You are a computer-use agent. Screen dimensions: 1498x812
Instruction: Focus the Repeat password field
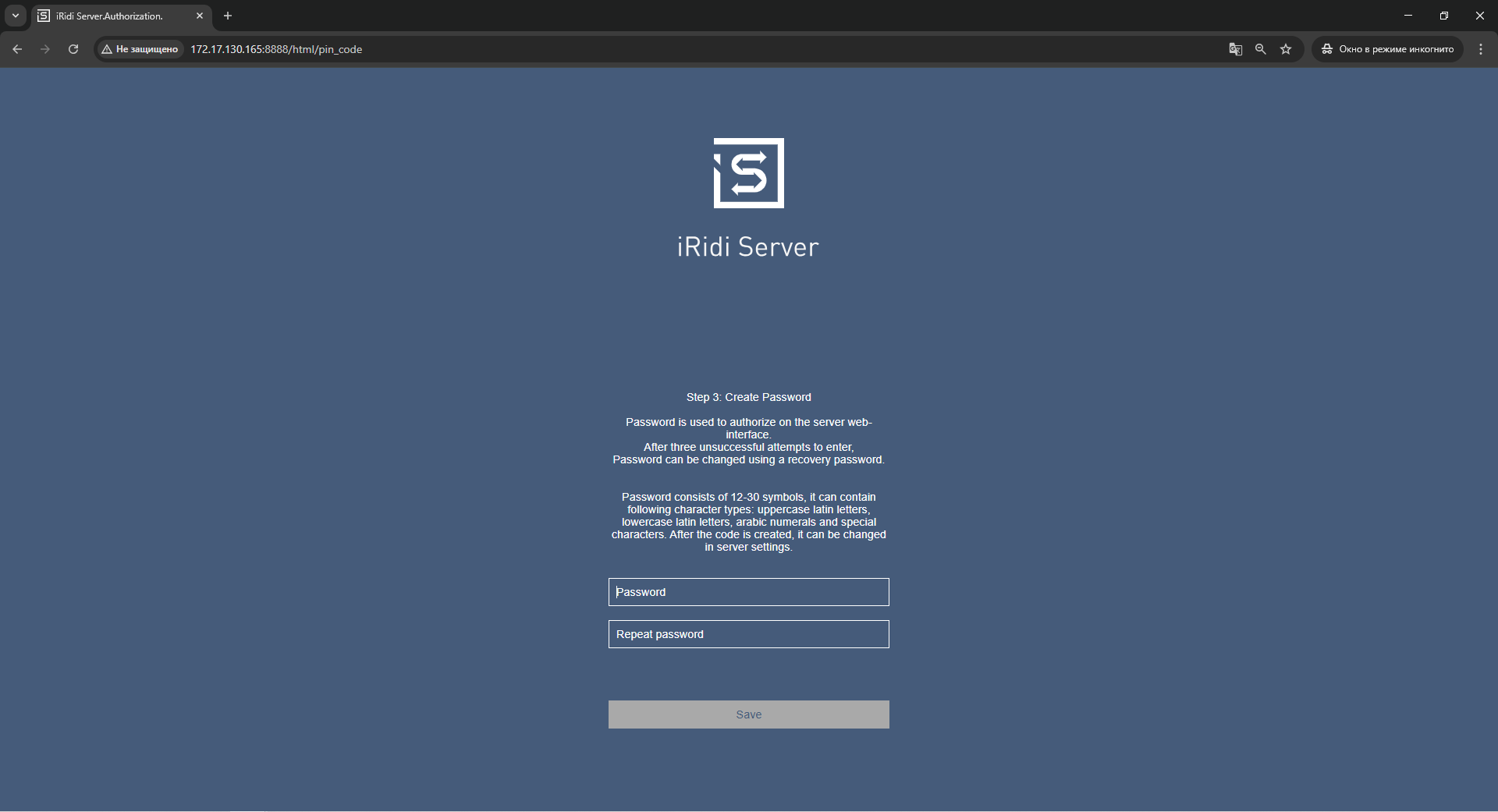click(748, 634)
